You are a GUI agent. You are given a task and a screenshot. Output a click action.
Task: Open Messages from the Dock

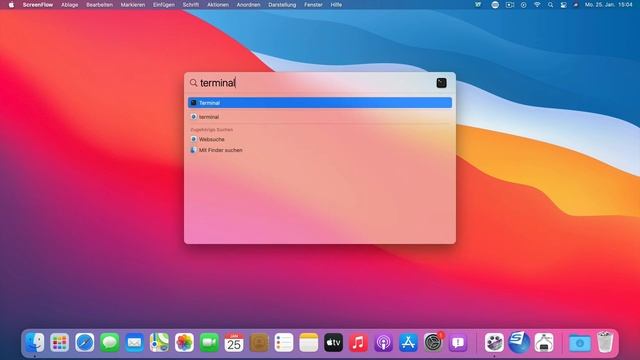pyautogui.click(x=109, y=342)
